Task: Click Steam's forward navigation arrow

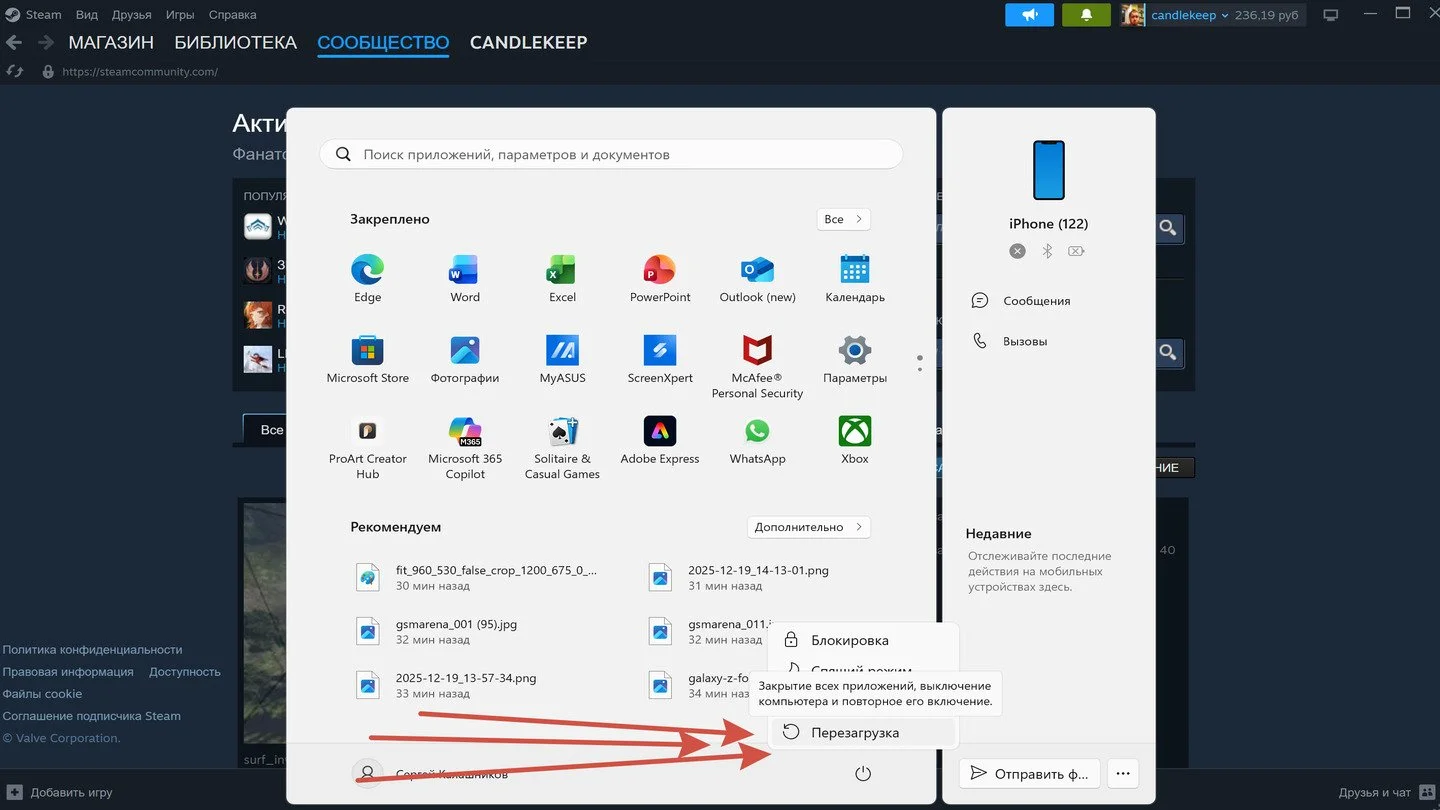Action: click(45, 43)
